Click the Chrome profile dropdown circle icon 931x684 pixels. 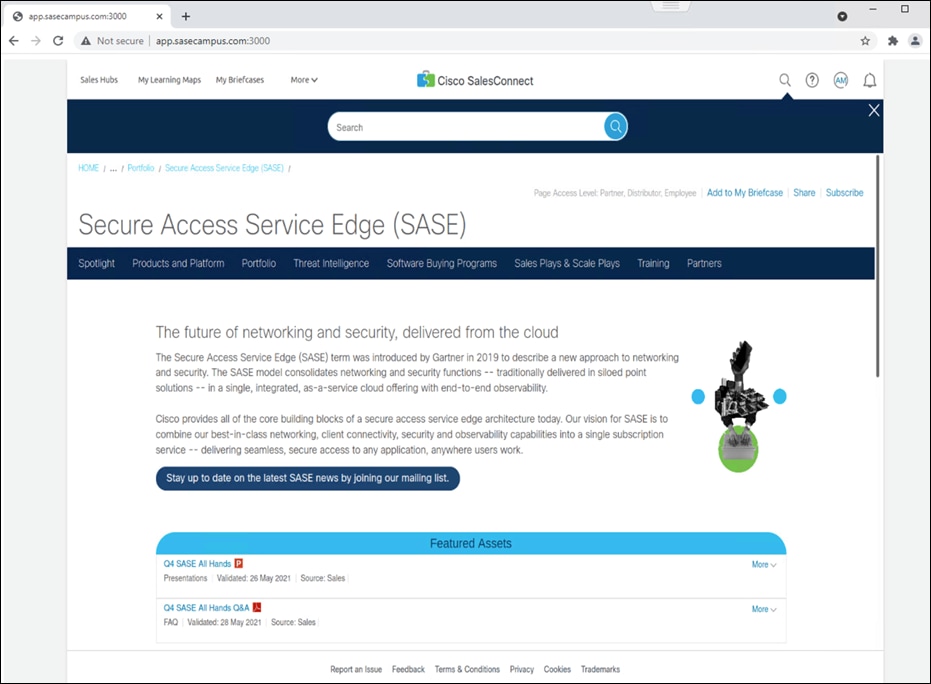click(x=842, y=17)
